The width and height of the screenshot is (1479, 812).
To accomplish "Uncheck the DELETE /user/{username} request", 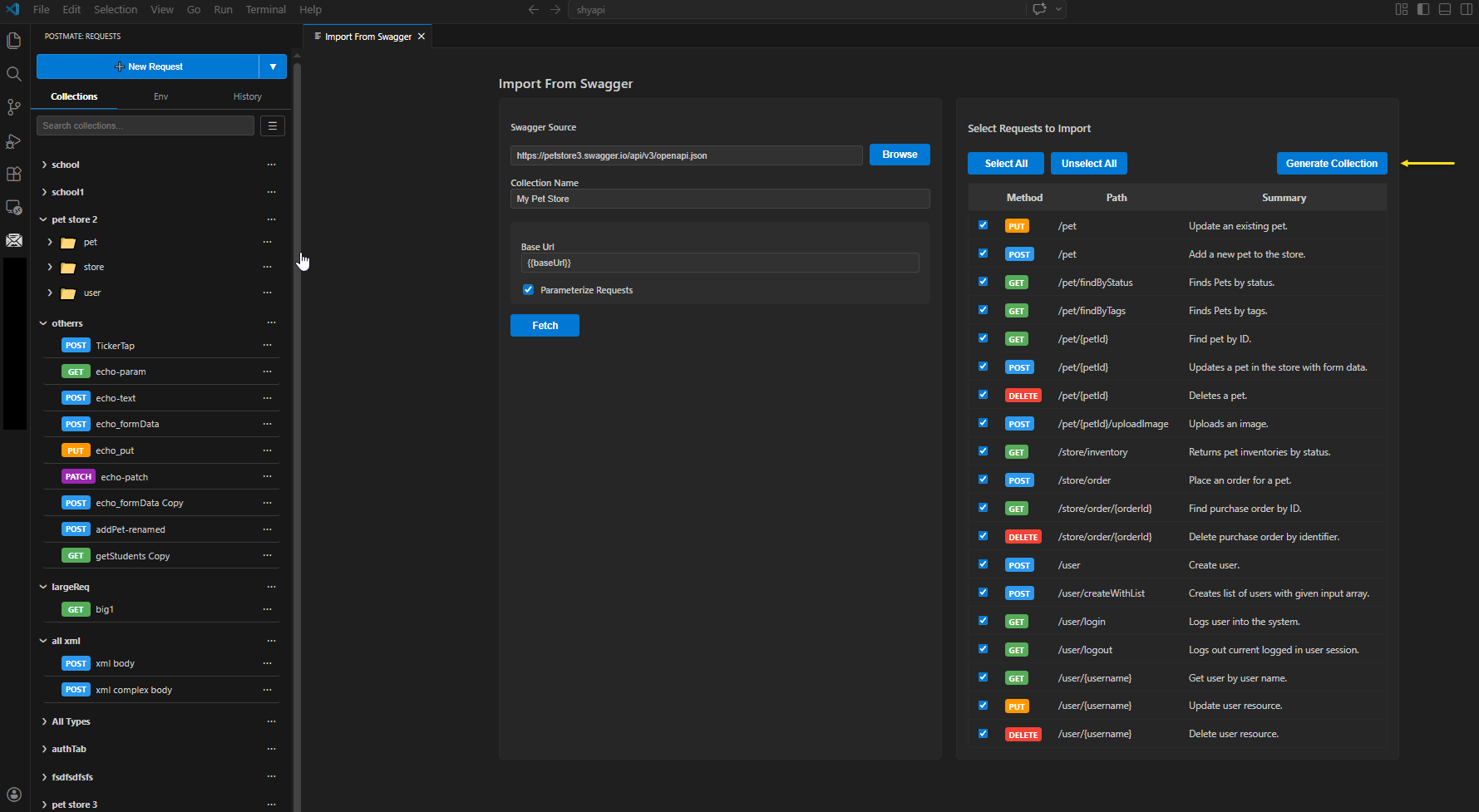I will point(983,733).
